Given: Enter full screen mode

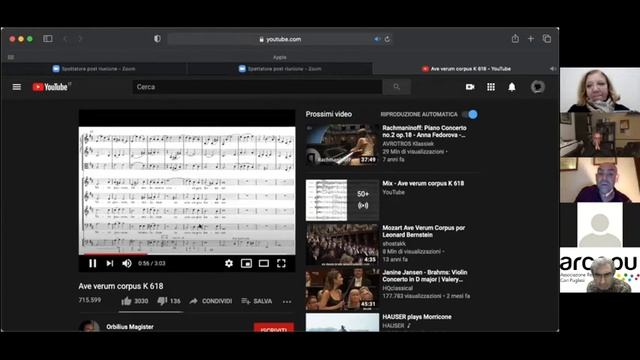Looking at the screenshot, I should tap(281, 264).
